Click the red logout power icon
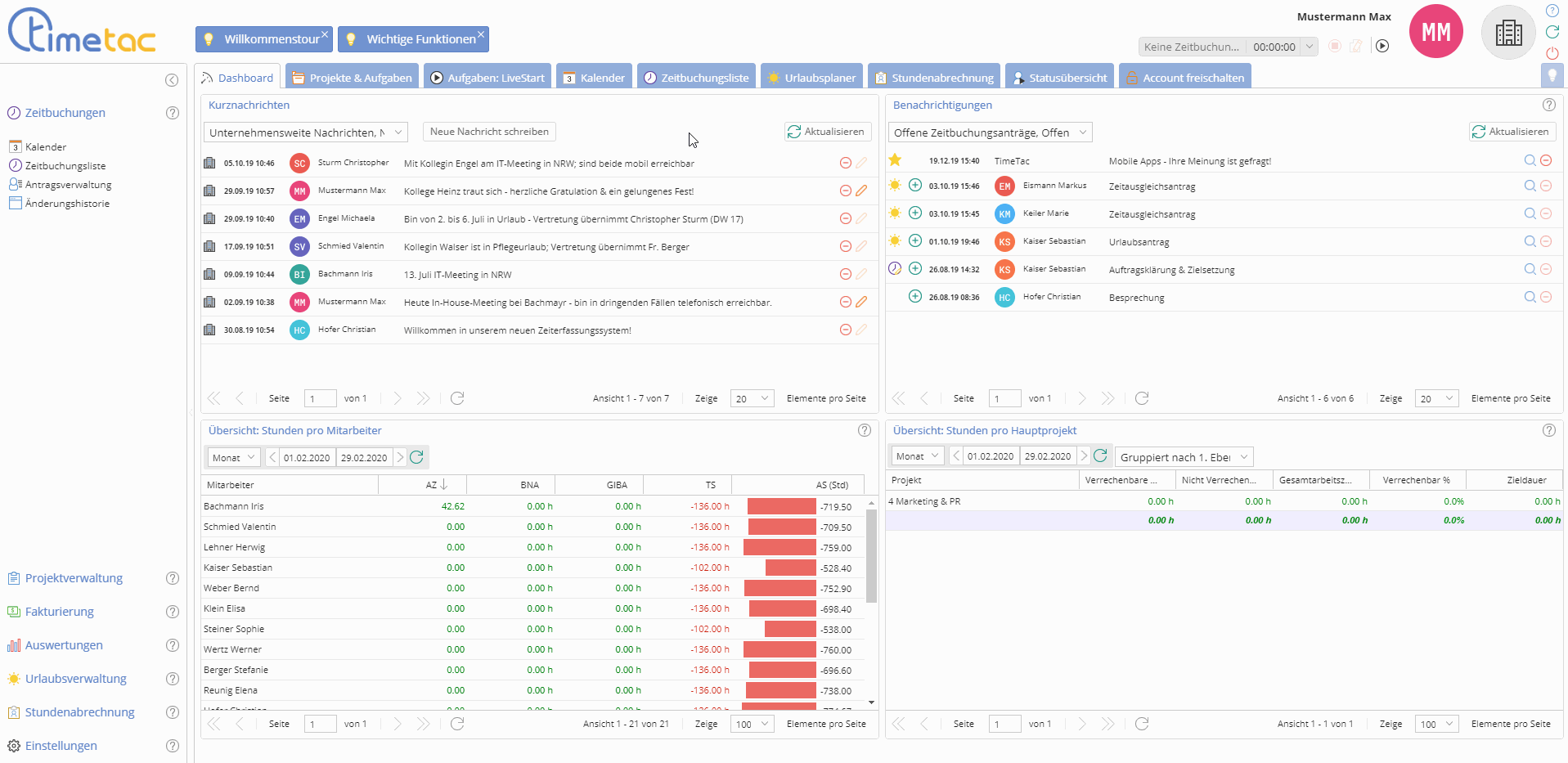 (1552, 53)
